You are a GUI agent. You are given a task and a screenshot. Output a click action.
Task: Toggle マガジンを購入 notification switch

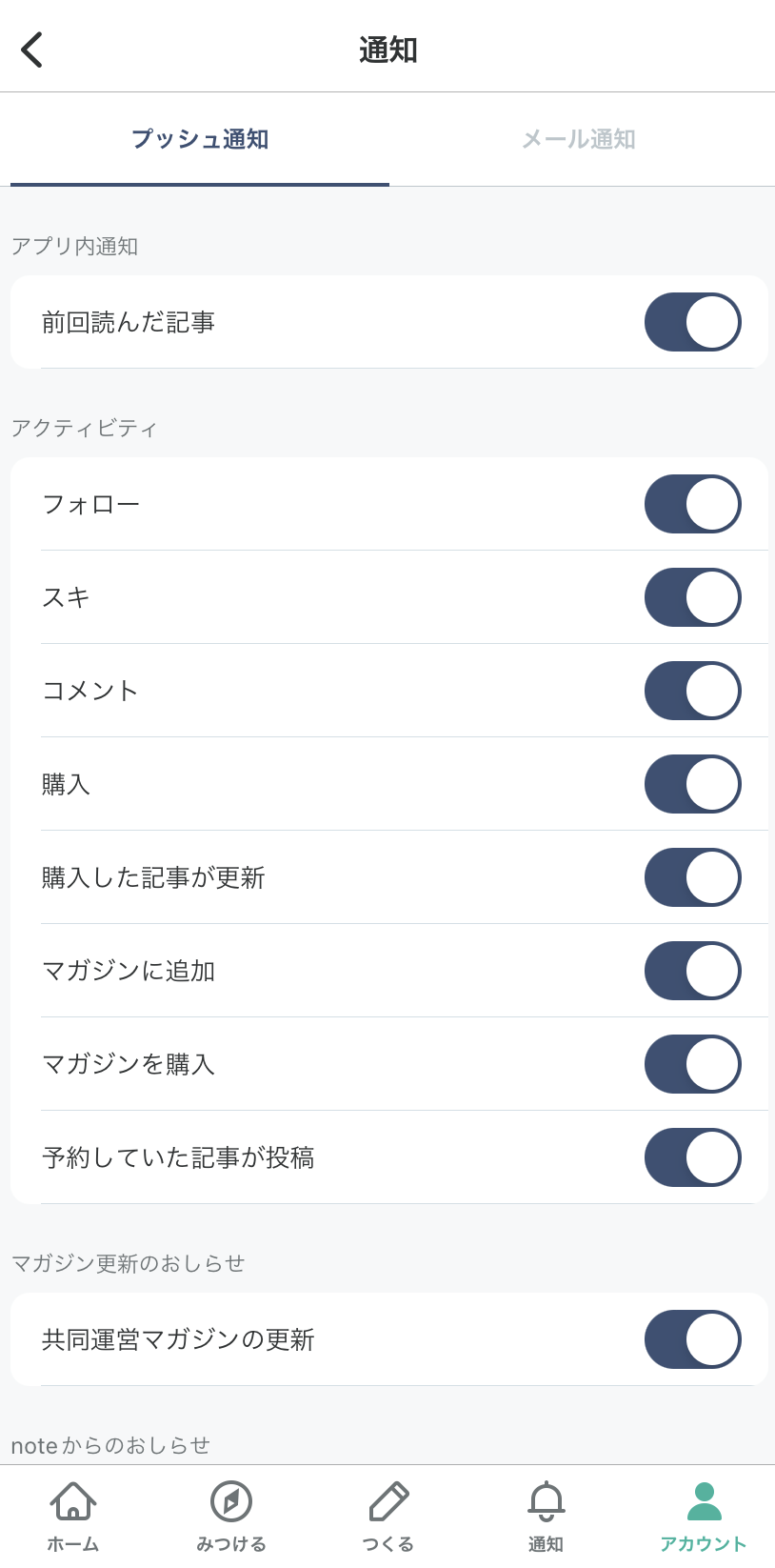coord(692,1064)
